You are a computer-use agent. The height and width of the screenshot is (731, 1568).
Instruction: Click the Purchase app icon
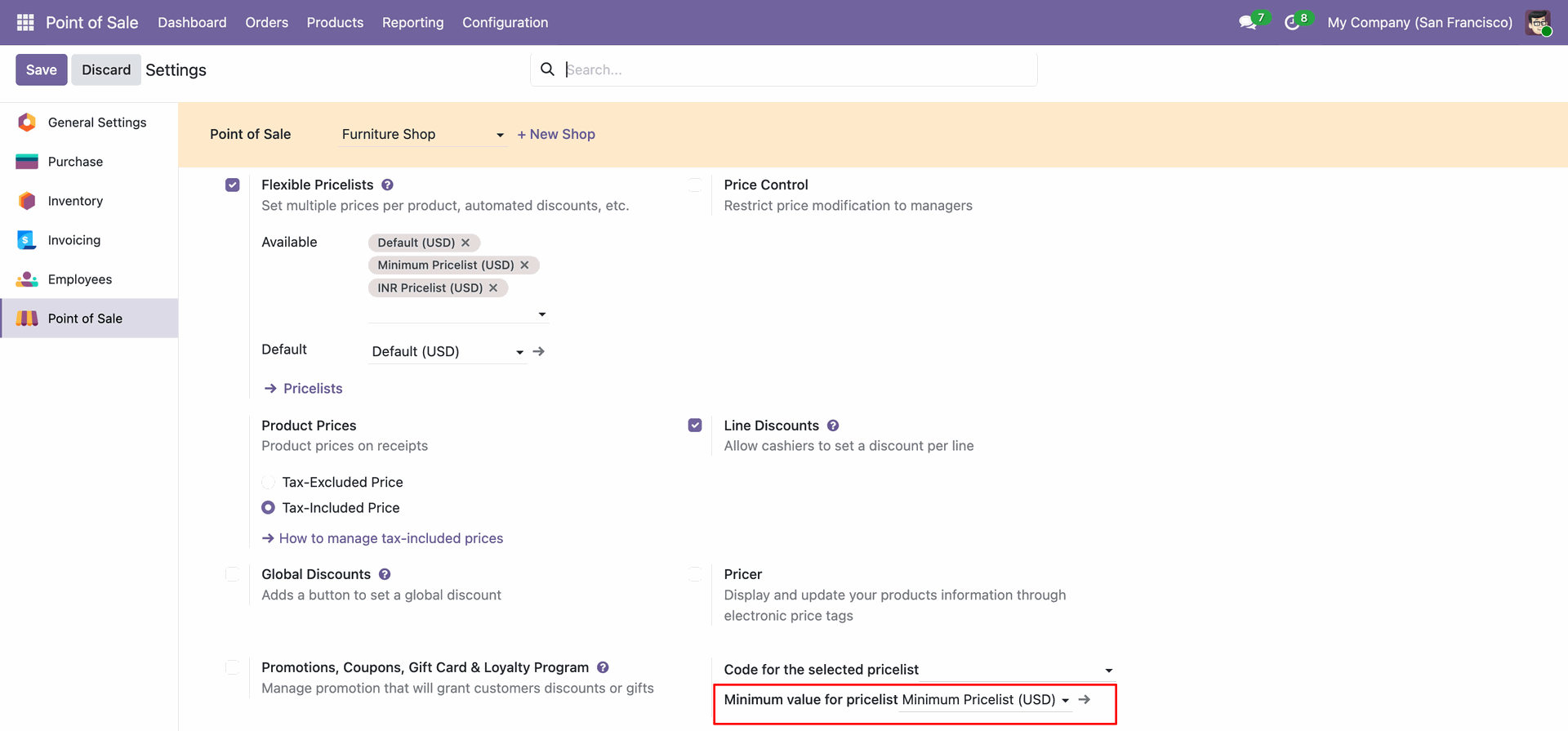[27, 162]
